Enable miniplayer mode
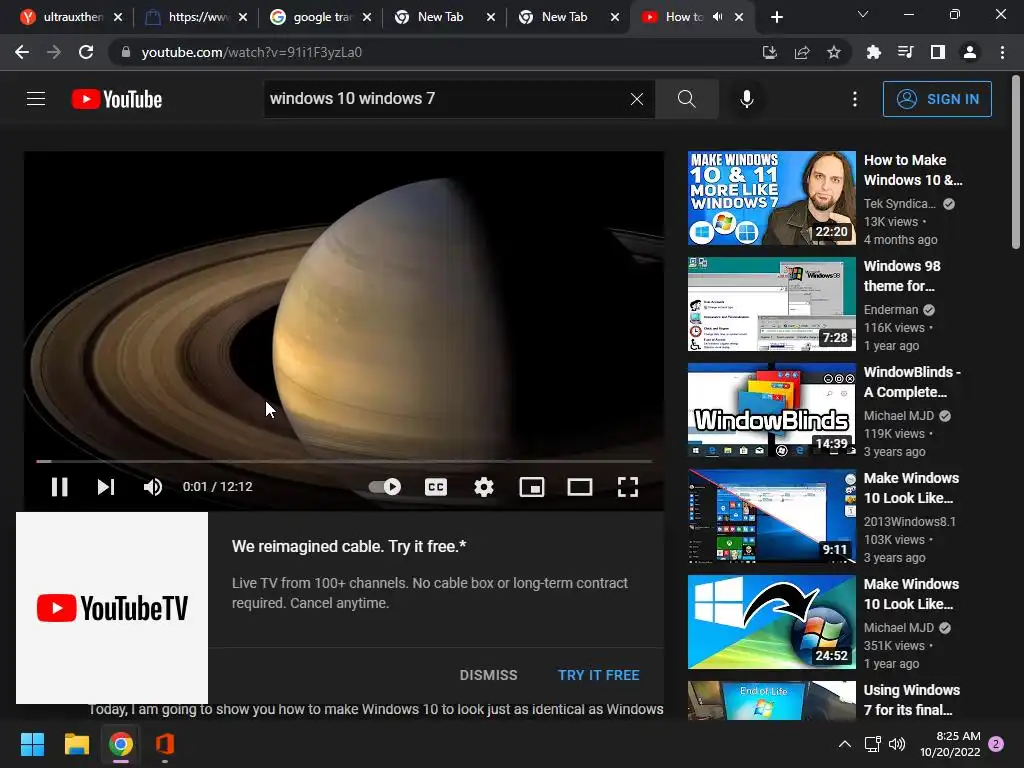 (532, 487)
